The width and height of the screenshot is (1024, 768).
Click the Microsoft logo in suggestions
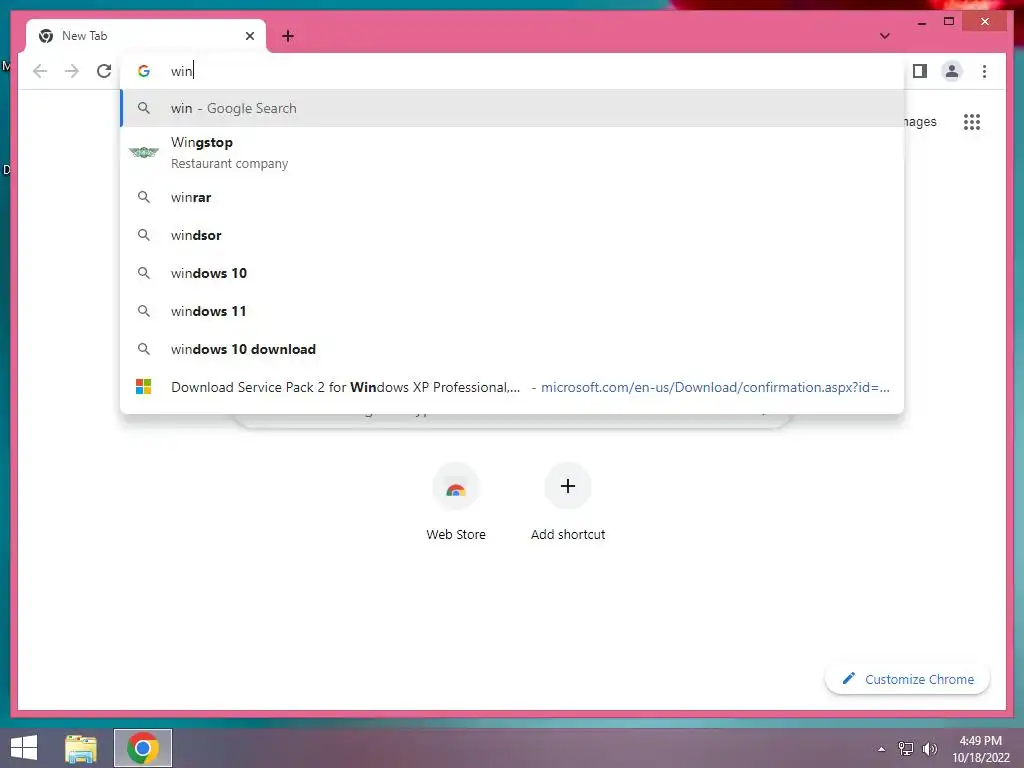click(144, 387)
